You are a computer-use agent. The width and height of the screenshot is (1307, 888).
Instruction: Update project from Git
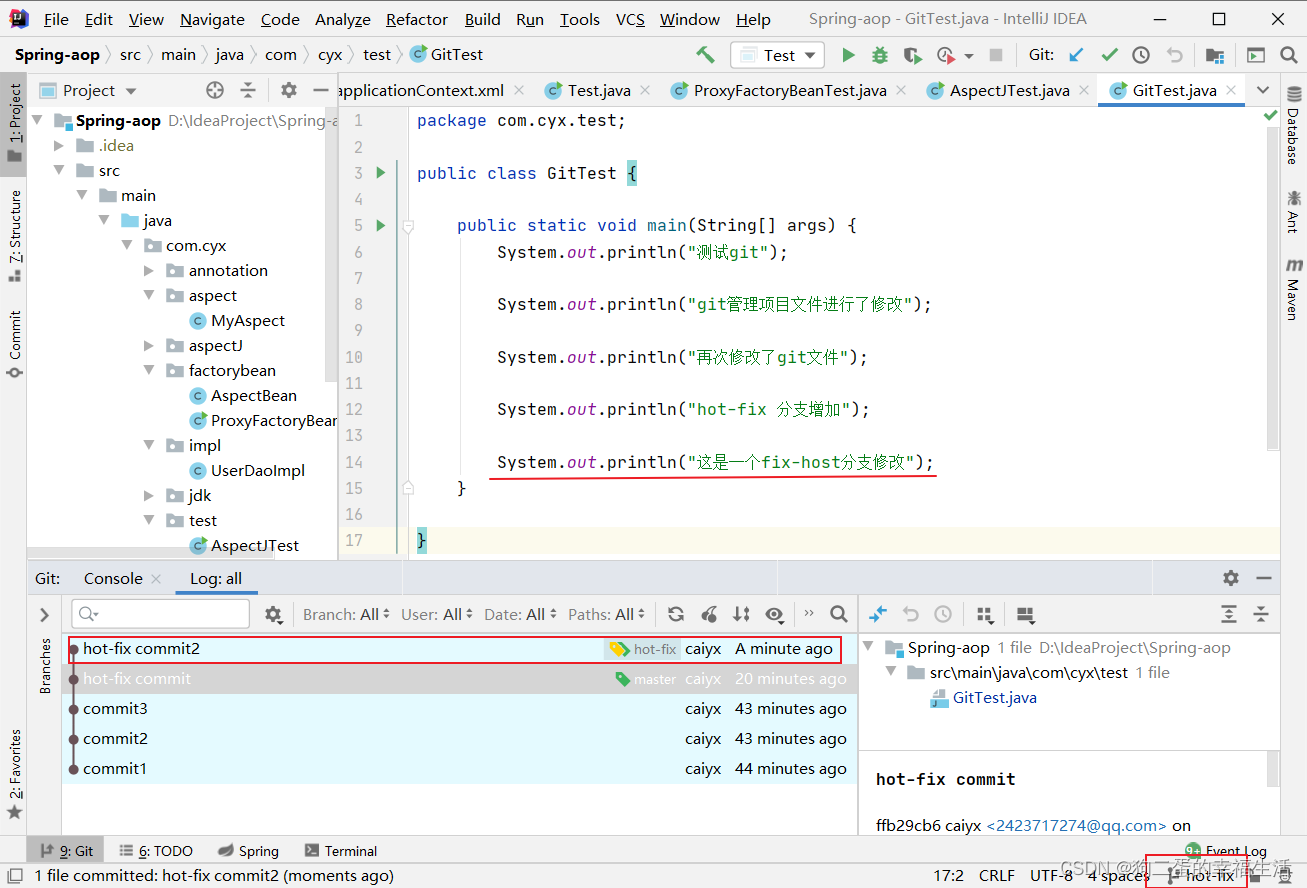pyautogui.click(x=1076, y=55)
